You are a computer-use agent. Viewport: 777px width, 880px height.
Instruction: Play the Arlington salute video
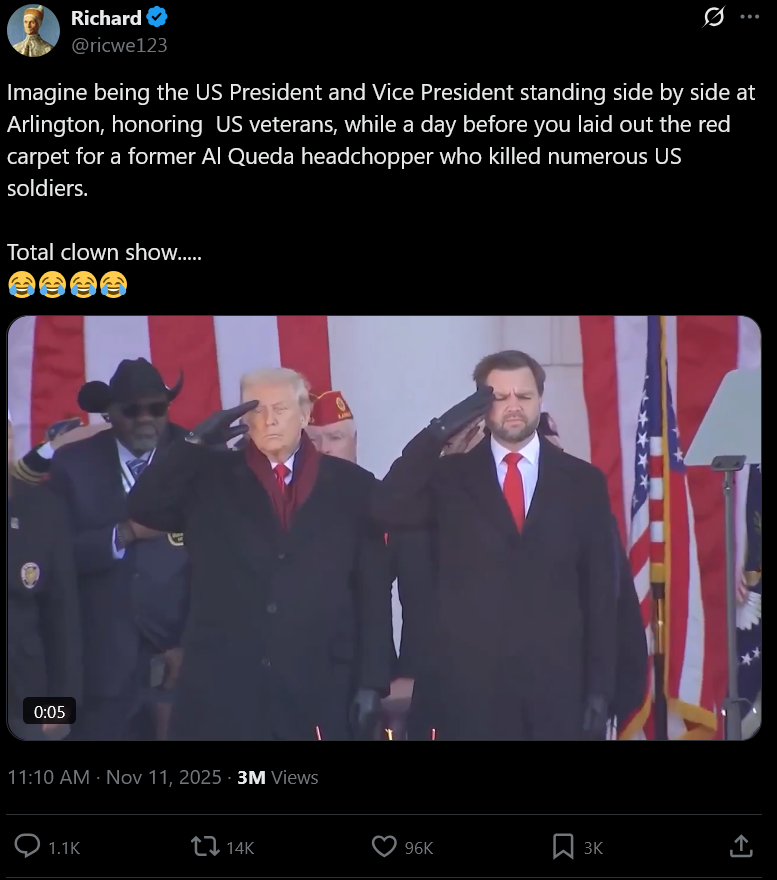(384, 528)
